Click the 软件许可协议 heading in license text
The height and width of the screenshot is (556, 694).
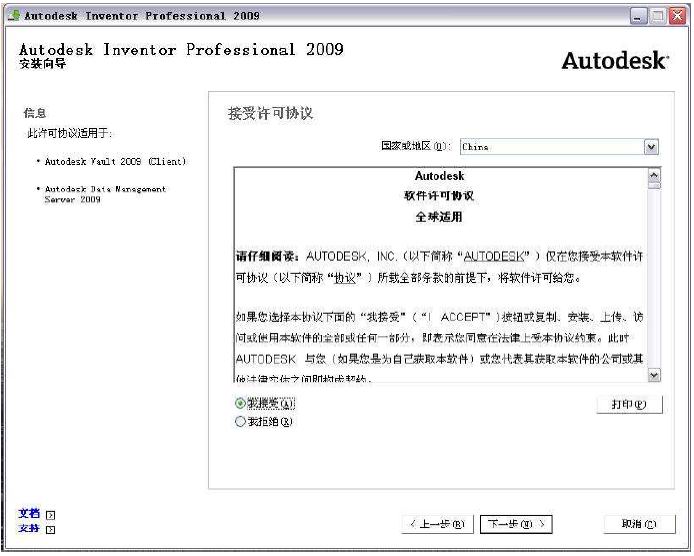[439, 196]
